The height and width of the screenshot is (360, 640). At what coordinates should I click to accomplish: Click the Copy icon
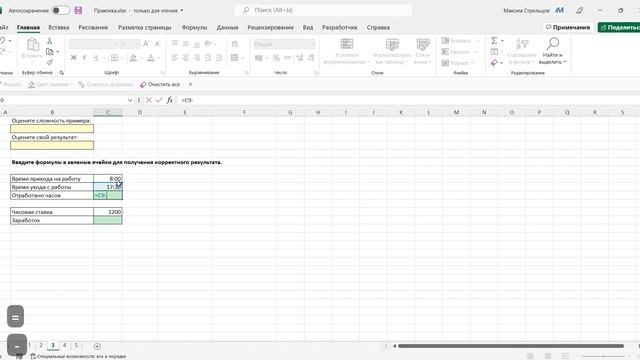tap(50, 52)
